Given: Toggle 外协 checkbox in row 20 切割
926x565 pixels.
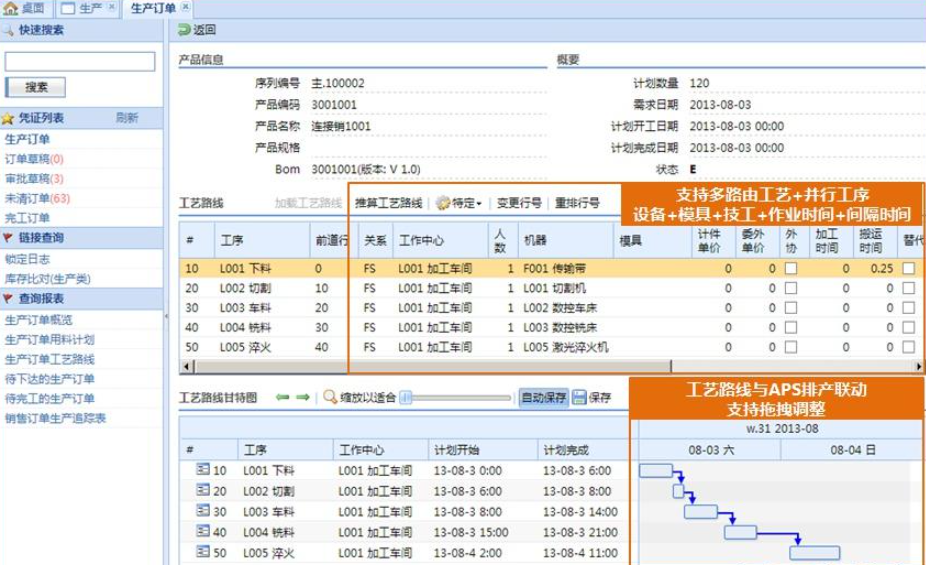Looking at the screenshot, I should click(x=790, y=288).
